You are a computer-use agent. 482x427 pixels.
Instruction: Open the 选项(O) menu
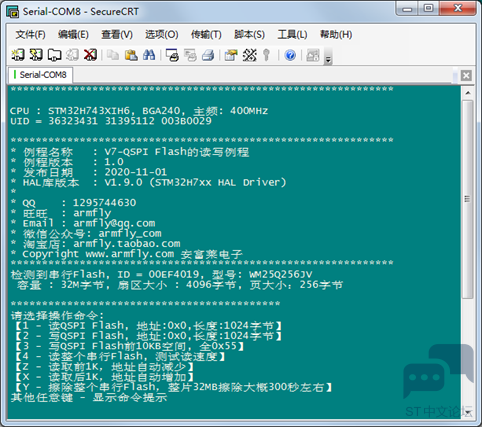point(162,34)
